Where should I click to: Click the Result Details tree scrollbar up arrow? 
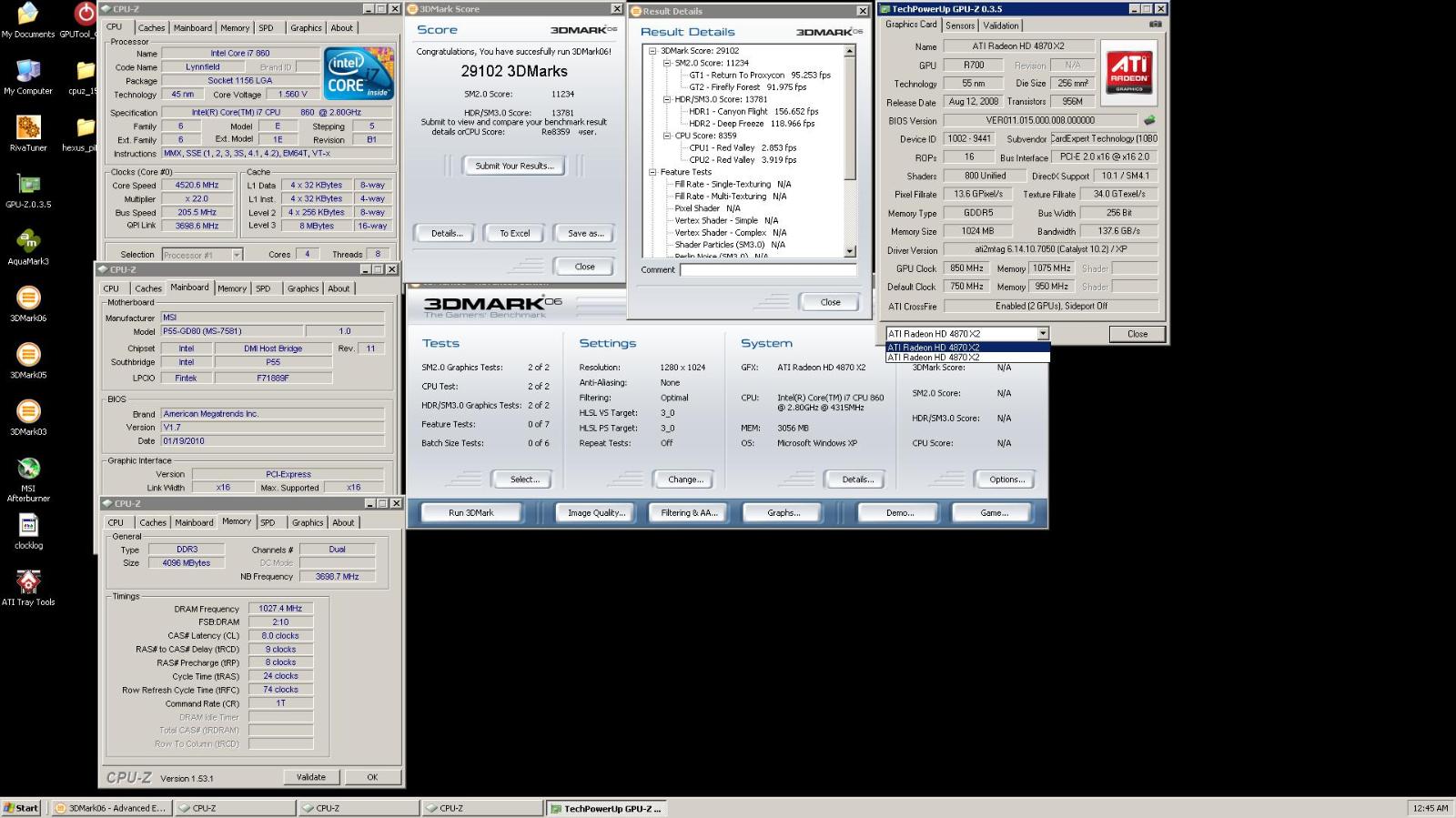pos(850,52)
